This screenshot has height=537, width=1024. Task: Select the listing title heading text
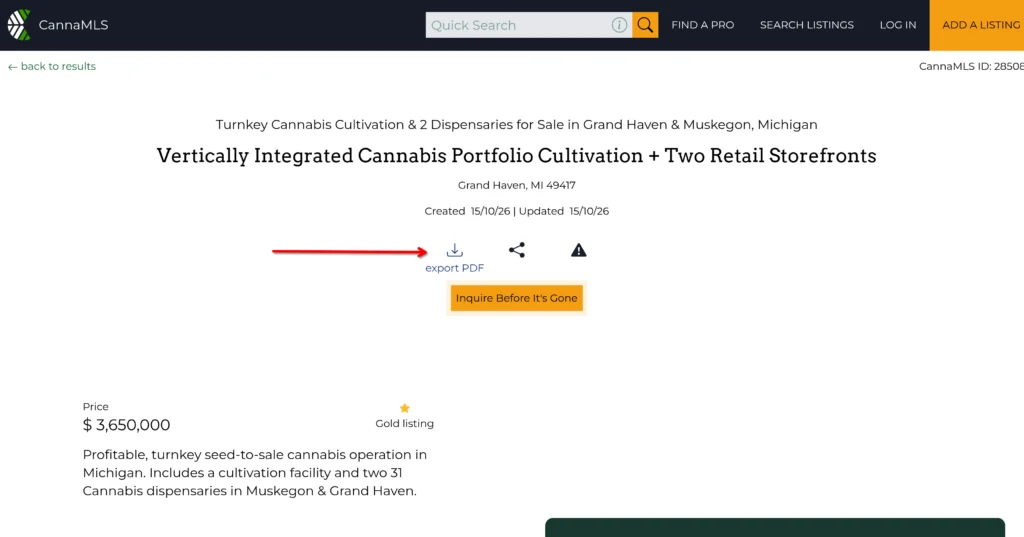pyautogui.click(x=517, y=155)
